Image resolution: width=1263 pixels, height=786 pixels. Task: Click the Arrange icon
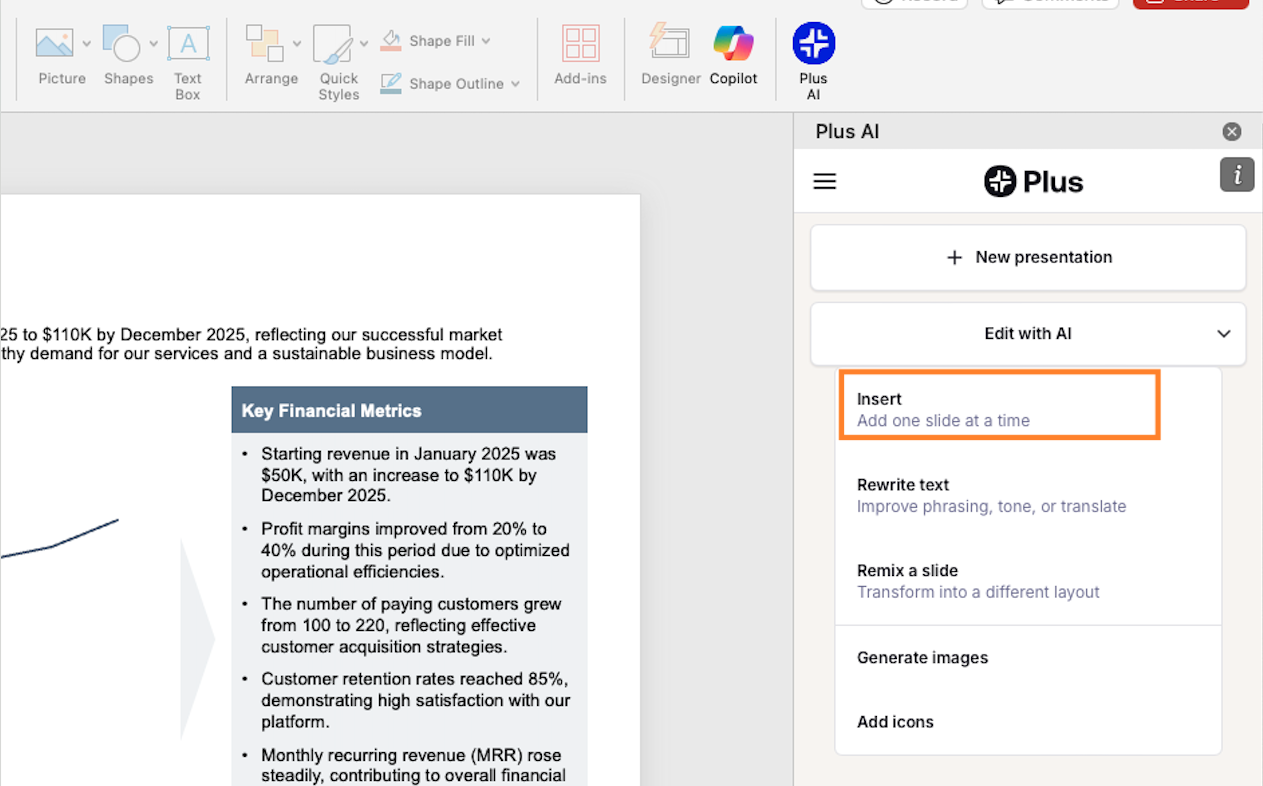point(265,43)
